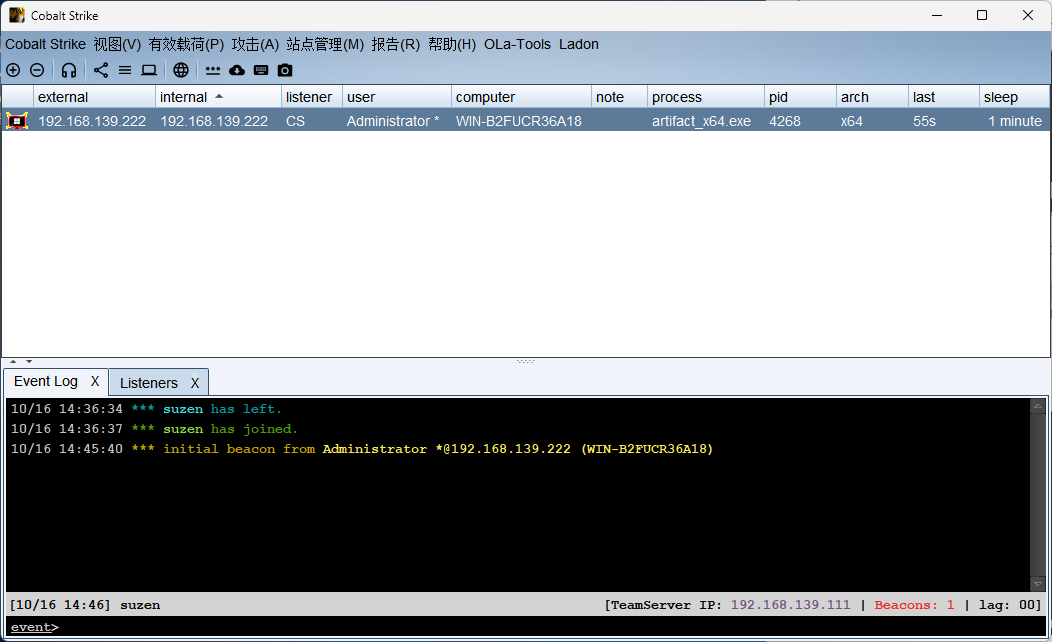
Task: Select the artifact_x64.exe process cell
Action: [x=706, y=121]
